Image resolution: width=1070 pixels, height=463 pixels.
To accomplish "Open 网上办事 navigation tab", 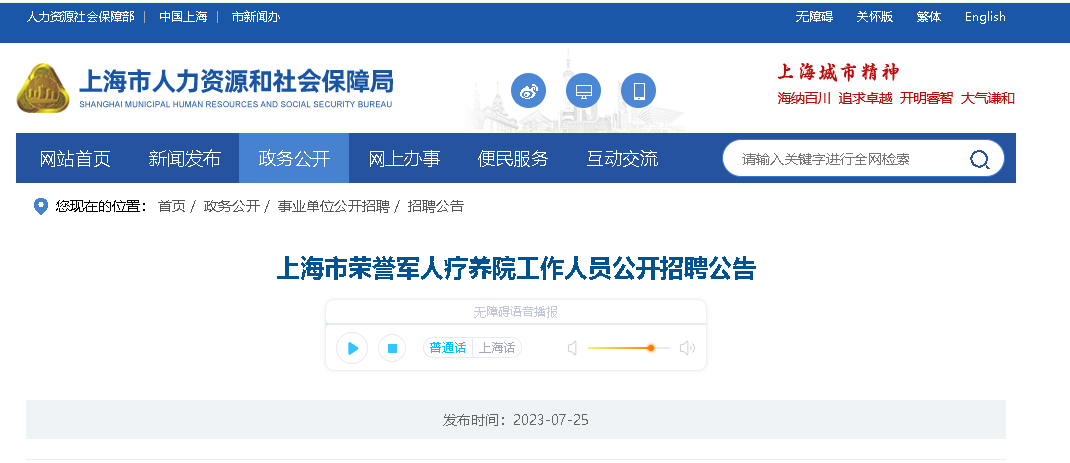I will (x=404, y=158).
